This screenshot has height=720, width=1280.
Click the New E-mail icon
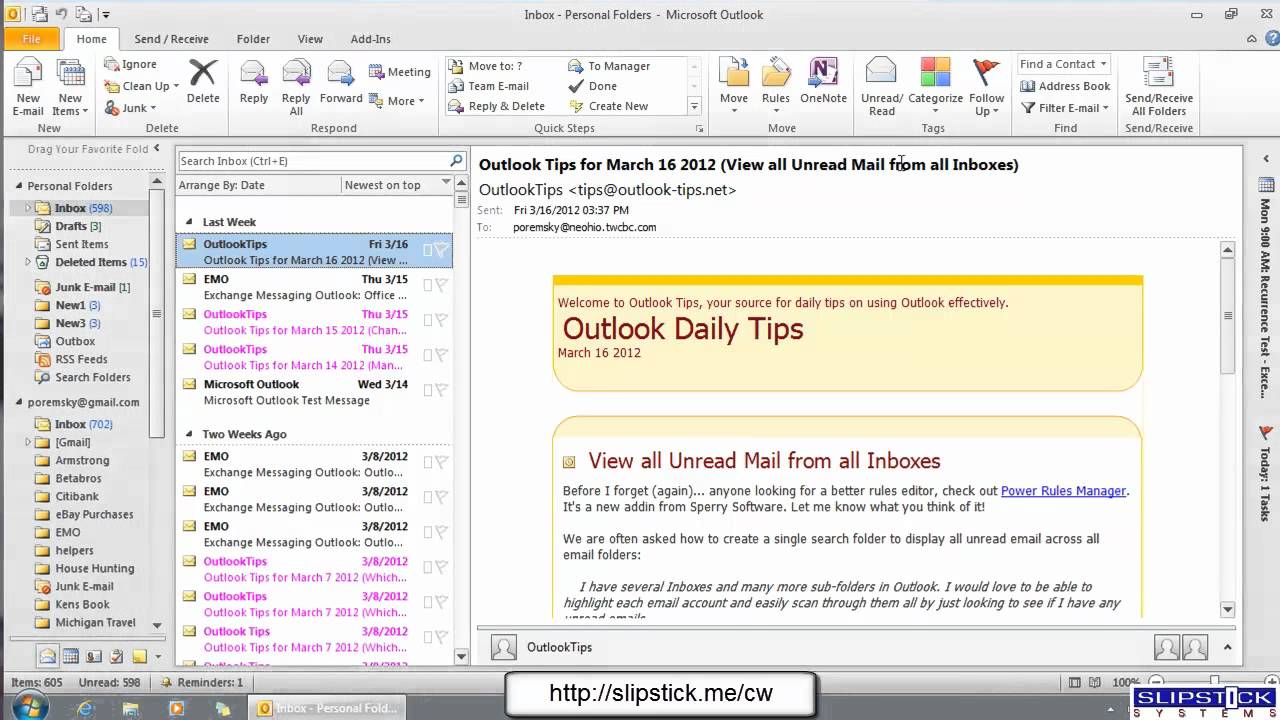pos(28,74)
